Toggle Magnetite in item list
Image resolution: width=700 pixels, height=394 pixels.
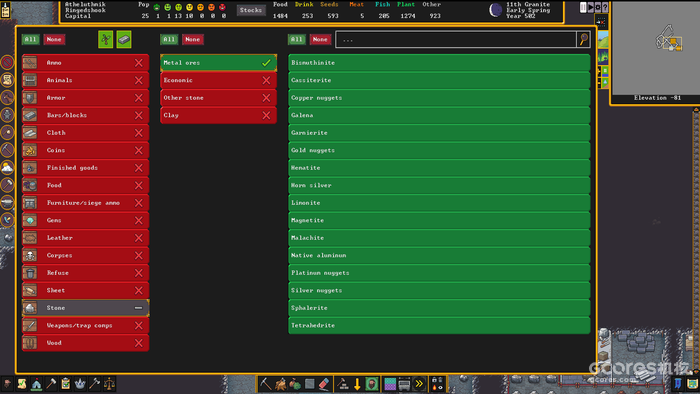(x=439, y=220)
